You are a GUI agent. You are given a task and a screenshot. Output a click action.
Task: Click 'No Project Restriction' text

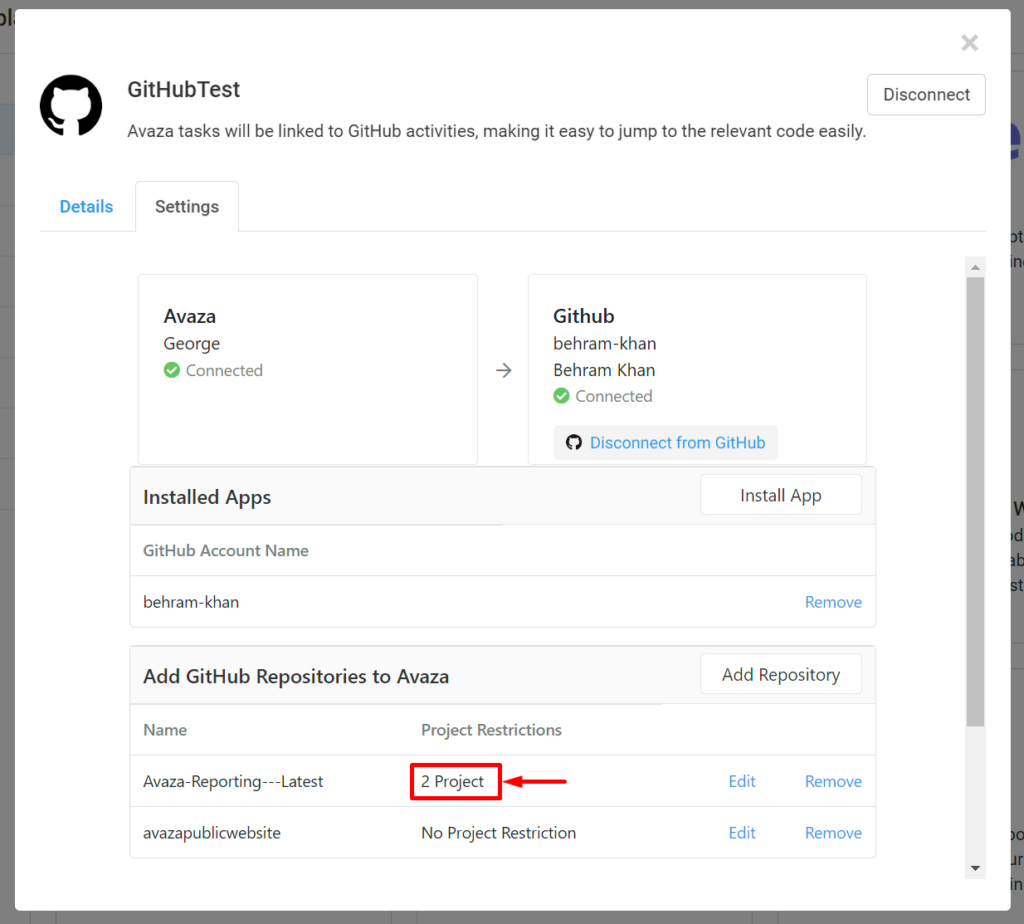498,833
